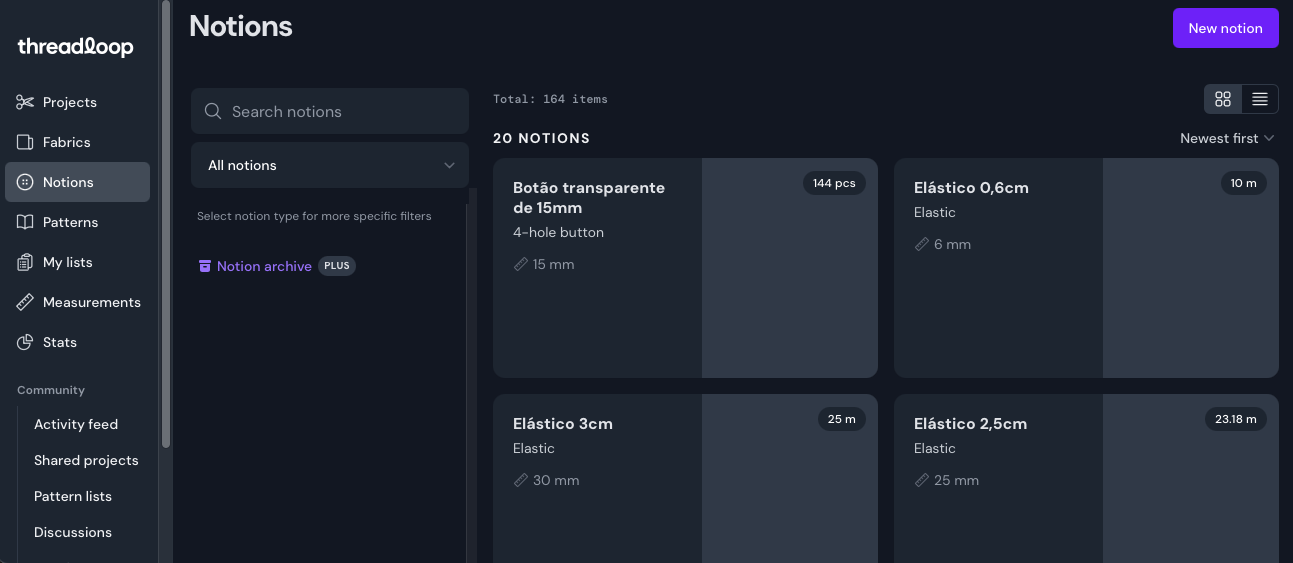Open the Notion archive link

264,266
